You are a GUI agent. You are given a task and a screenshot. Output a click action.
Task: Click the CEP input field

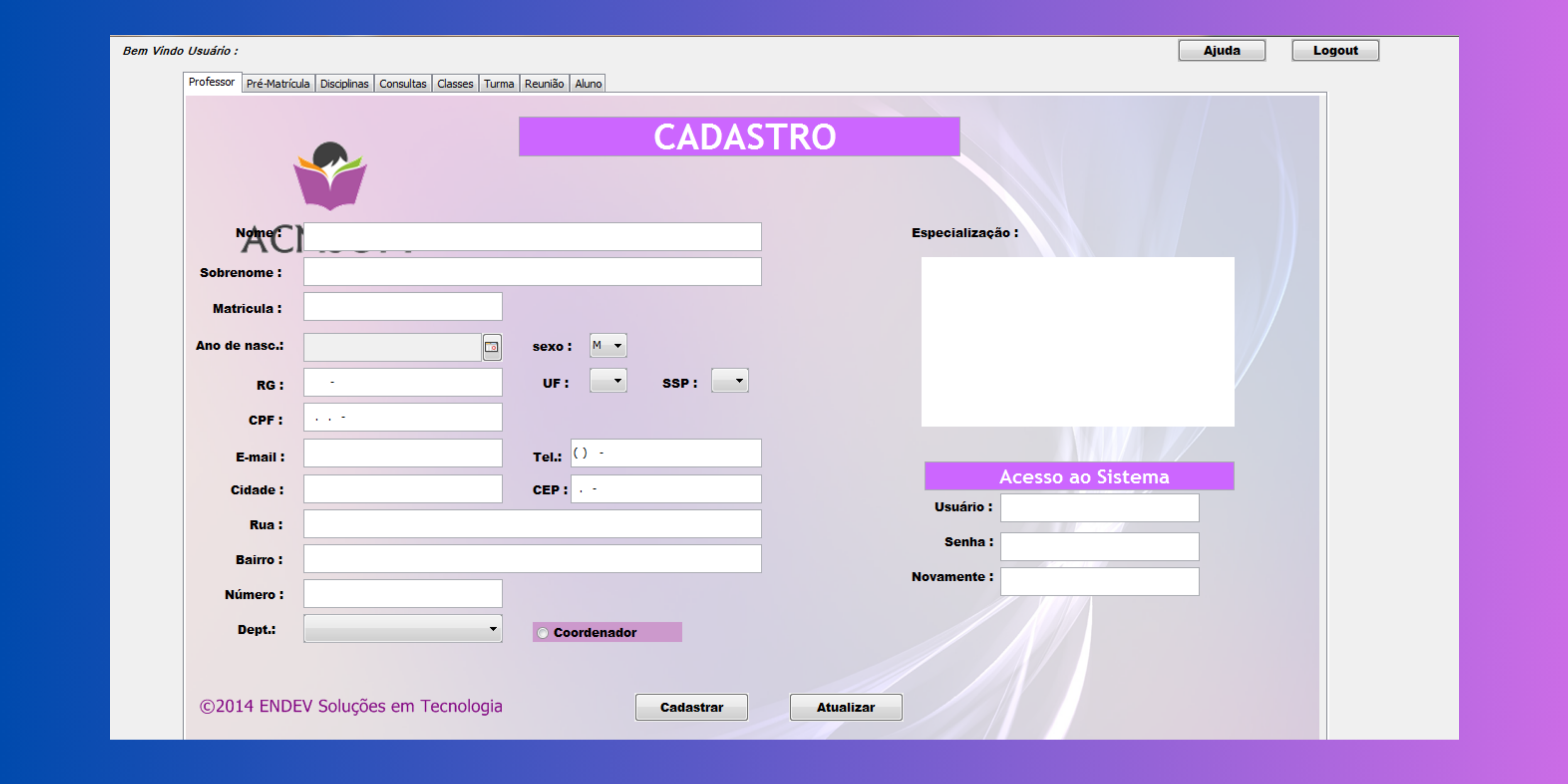point(666,489)
